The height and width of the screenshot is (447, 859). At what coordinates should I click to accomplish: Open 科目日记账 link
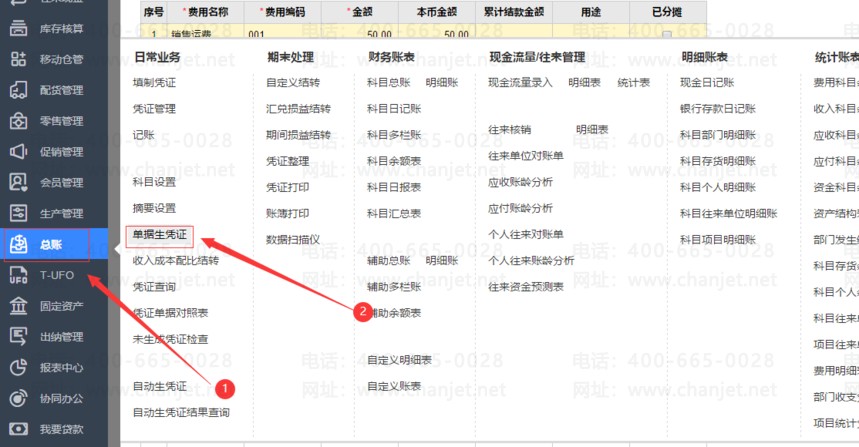[x=394, y=108]
